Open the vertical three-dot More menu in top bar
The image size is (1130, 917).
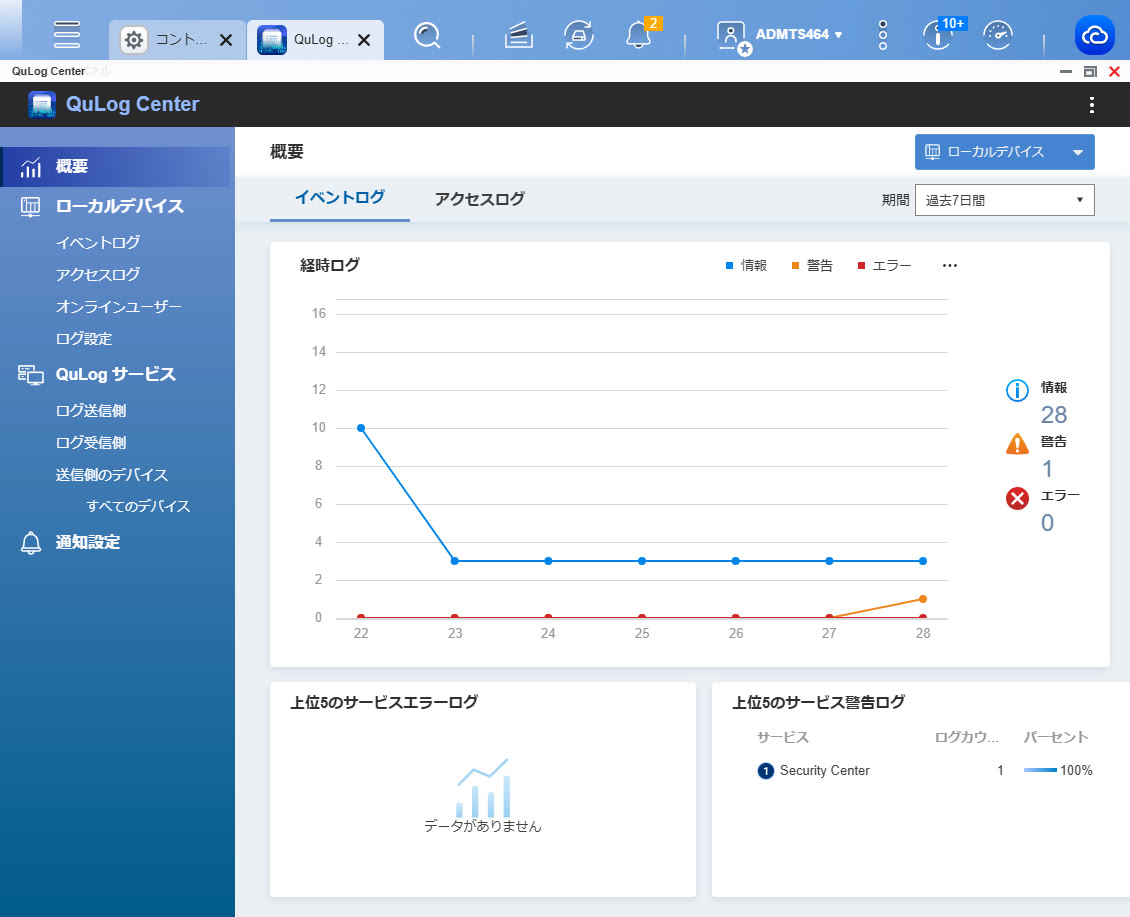[883, 35]
